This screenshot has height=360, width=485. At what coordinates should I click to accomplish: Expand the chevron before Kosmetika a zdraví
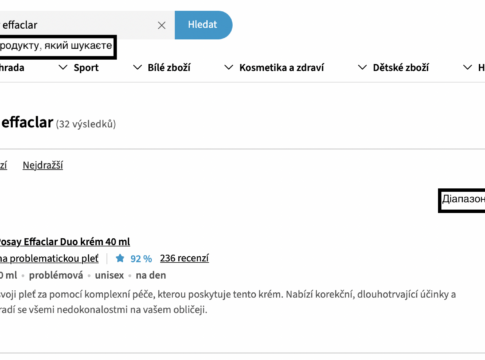click(229, 68)
